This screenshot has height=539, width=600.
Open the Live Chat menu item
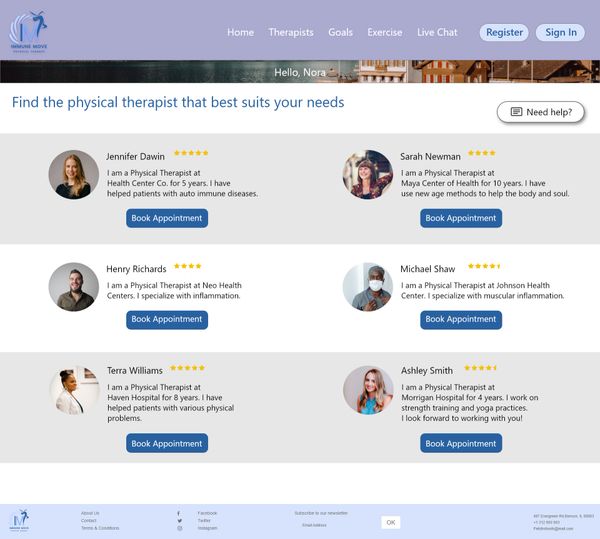point(437,32)
